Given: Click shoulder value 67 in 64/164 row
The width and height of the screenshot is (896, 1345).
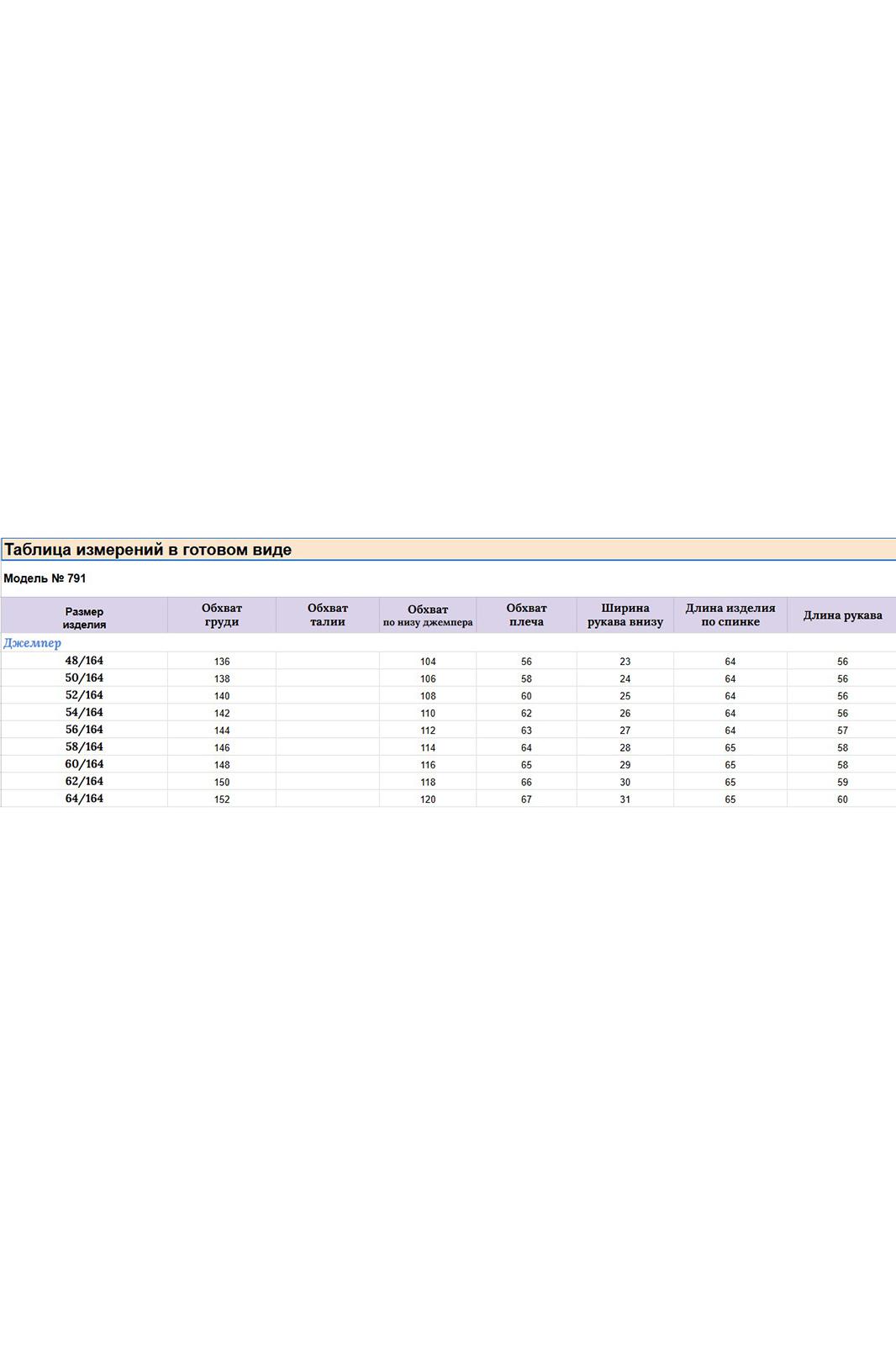Looking at the screenshot, I should [526, 799].
